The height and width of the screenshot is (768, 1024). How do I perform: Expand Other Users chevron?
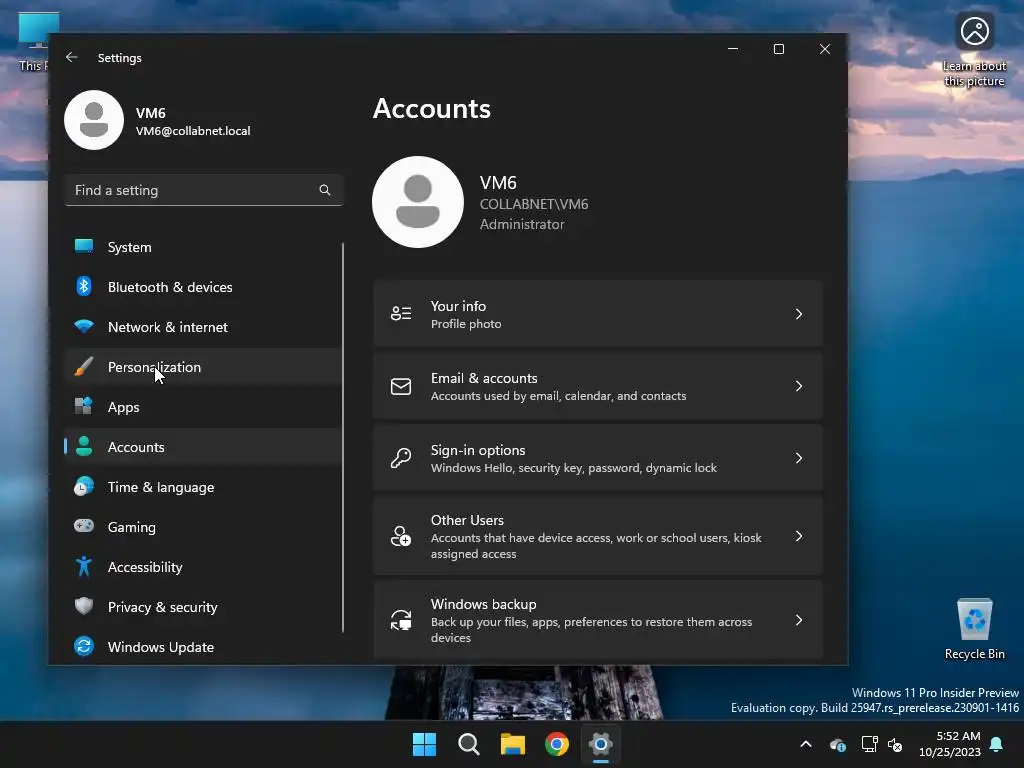(x=799, y=536)
